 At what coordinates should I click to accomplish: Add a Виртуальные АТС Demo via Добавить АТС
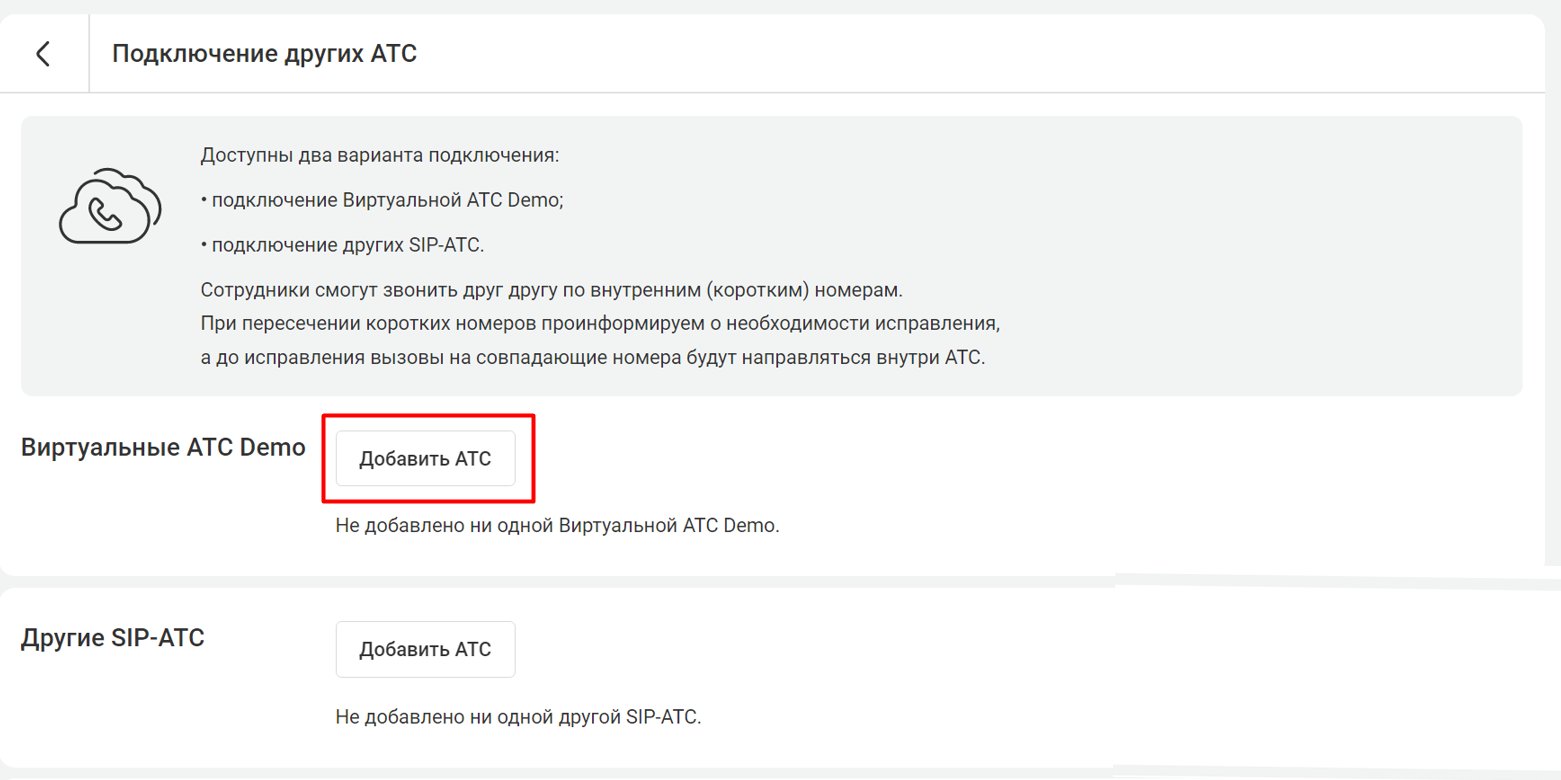click(x=426, y=459)
